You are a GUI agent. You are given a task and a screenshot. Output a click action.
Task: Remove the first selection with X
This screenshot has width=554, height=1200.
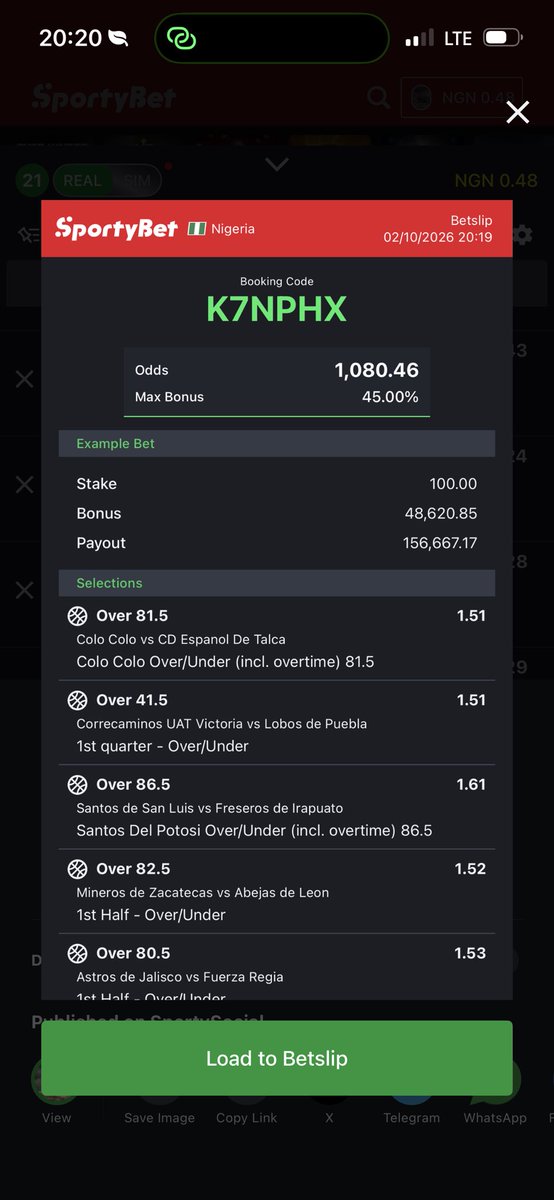(x=24, y=379)
